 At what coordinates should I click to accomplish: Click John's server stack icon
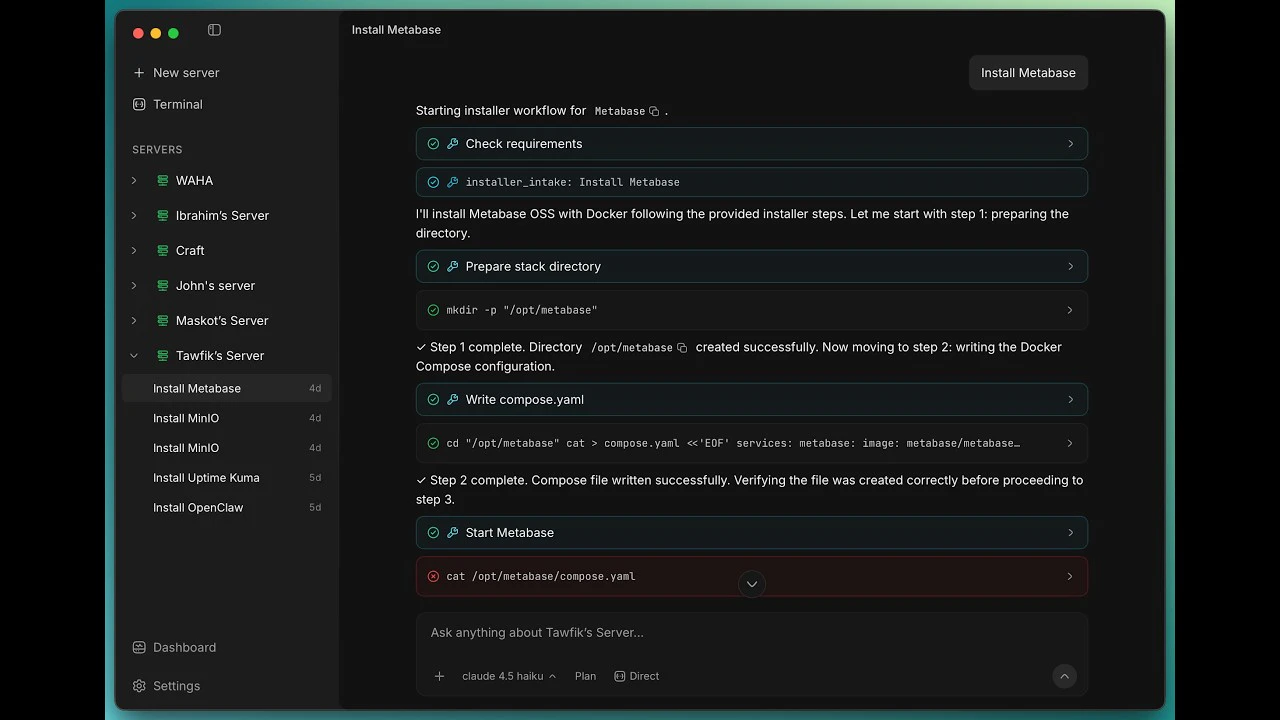162,286
